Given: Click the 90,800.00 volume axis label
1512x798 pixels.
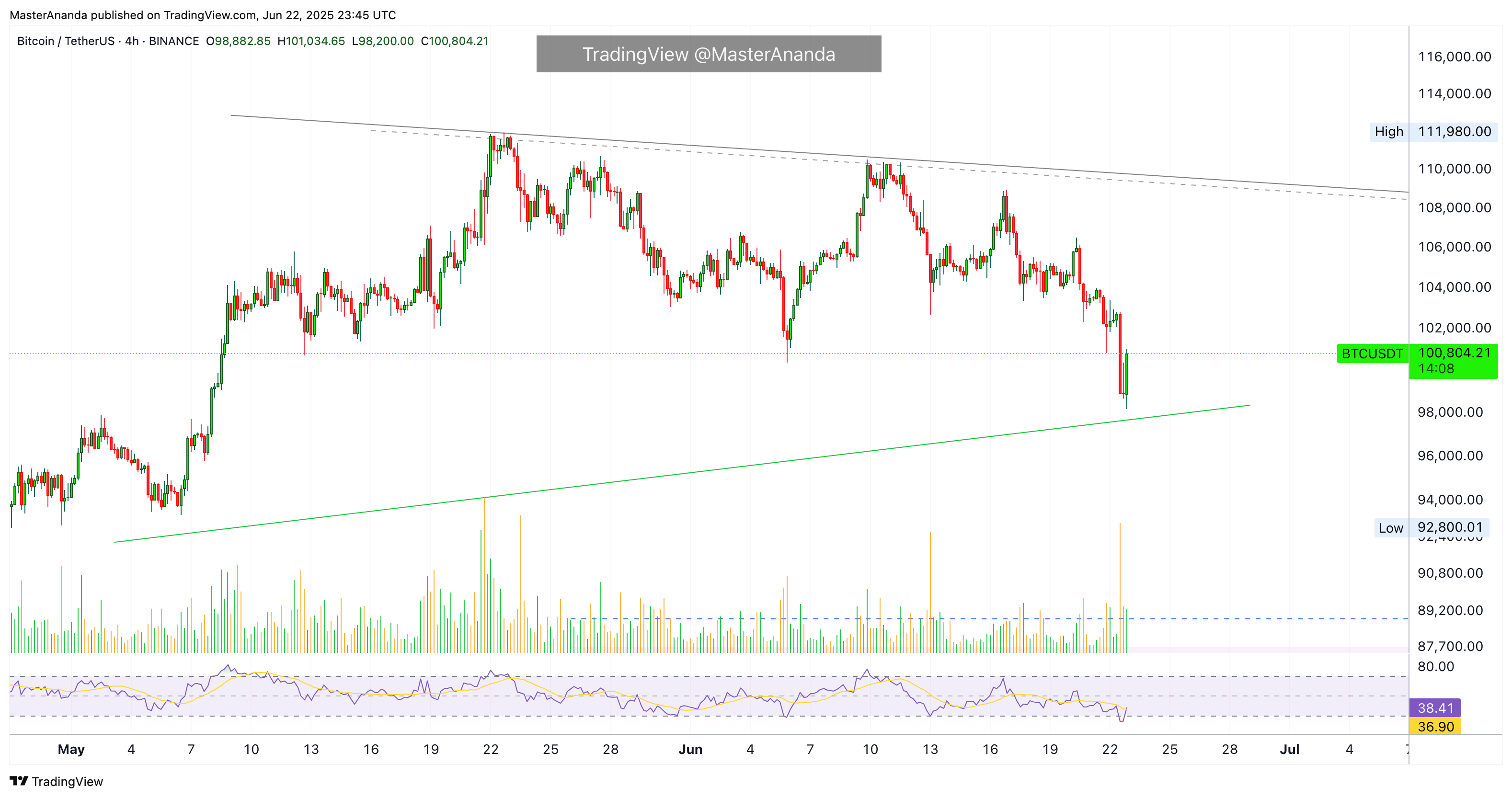Looking at the screenshot, I should click(x=1450, y=573).
